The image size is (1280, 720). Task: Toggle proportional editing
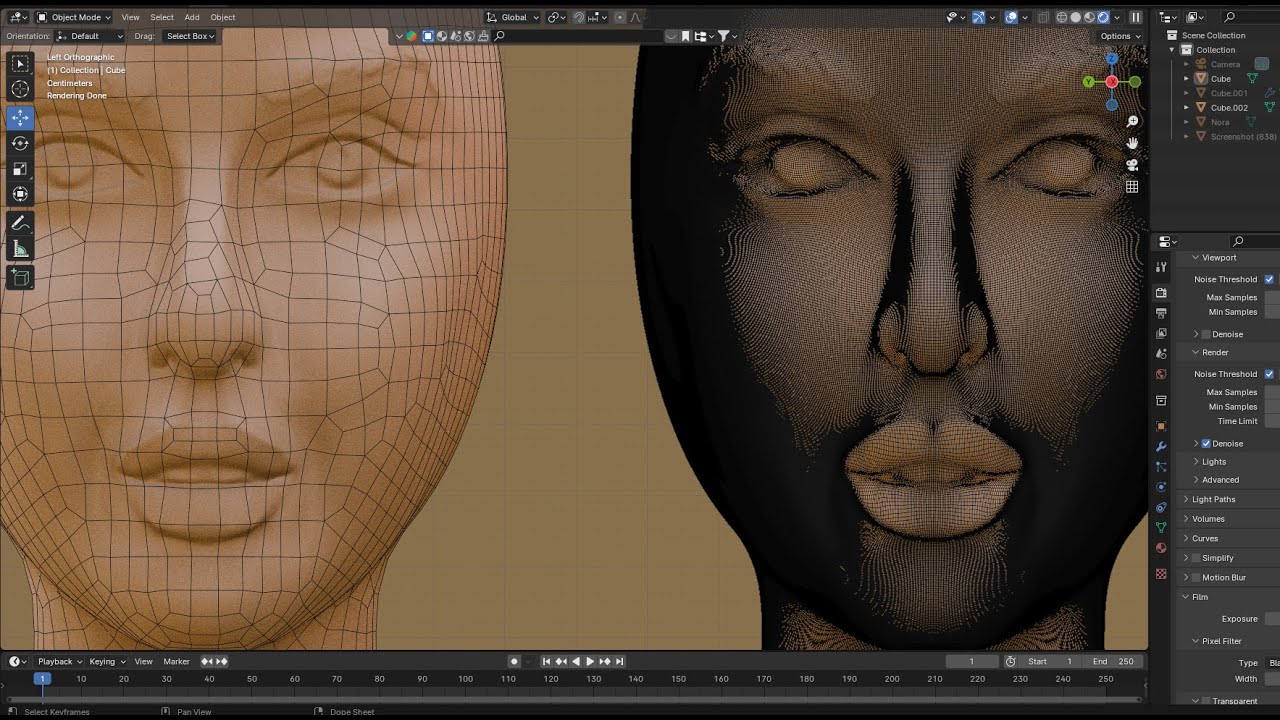coord(620,17)
